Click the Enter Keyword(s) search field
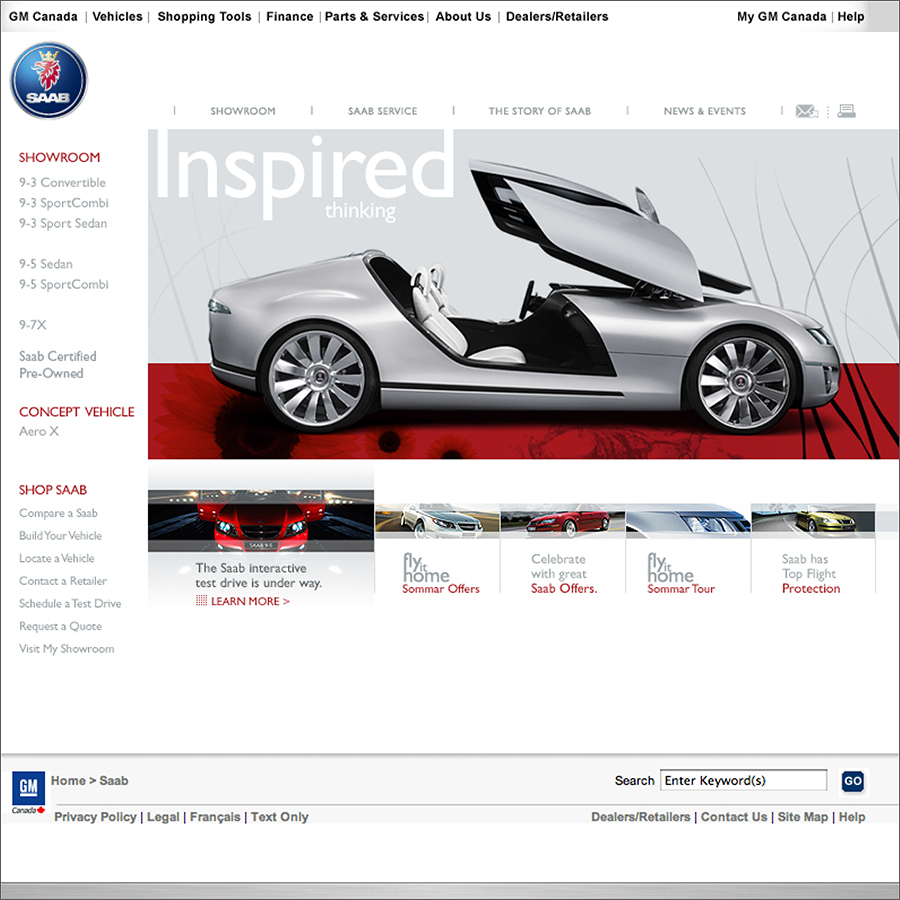 coord(743,780)
